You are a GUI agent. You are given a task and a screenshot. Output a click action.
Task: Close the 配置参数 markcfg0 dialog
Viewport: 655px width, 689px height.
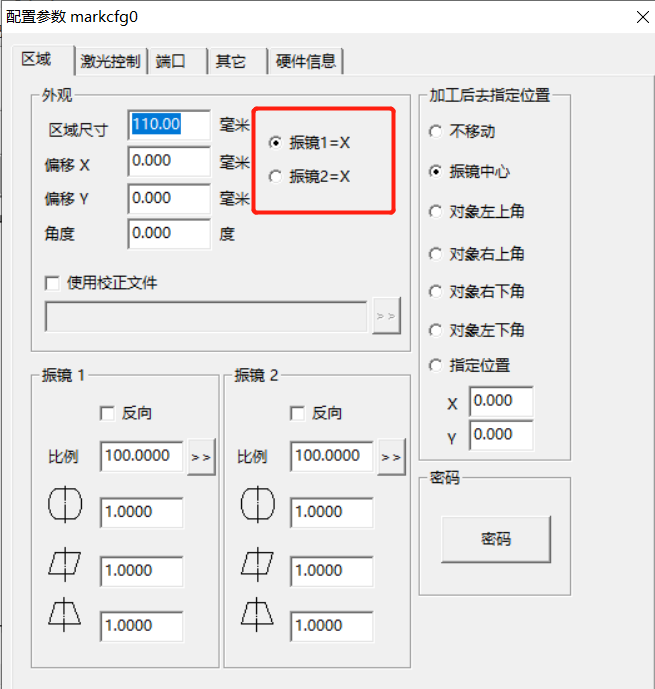[x=640, y=16]
